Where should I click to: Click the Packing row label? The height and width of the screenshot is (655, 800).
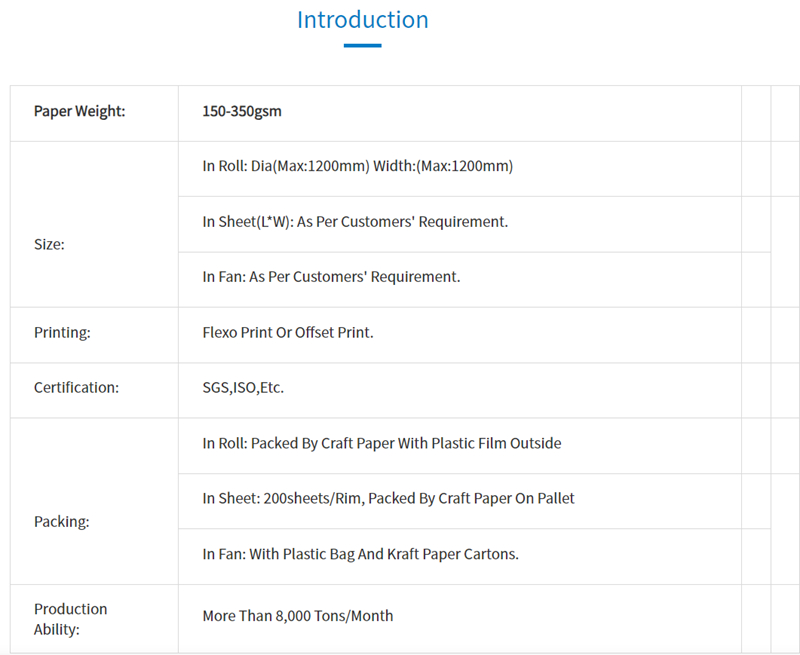pyautogui.click(x=62, y=521)
